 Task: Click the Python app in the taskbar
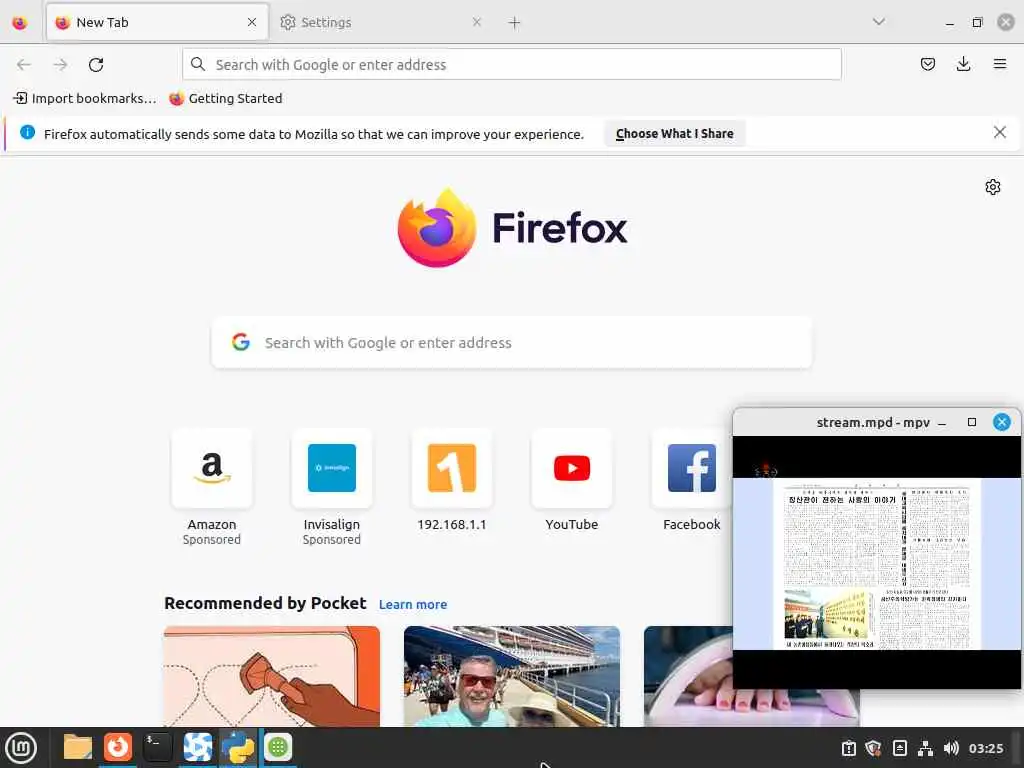[238, 748]
